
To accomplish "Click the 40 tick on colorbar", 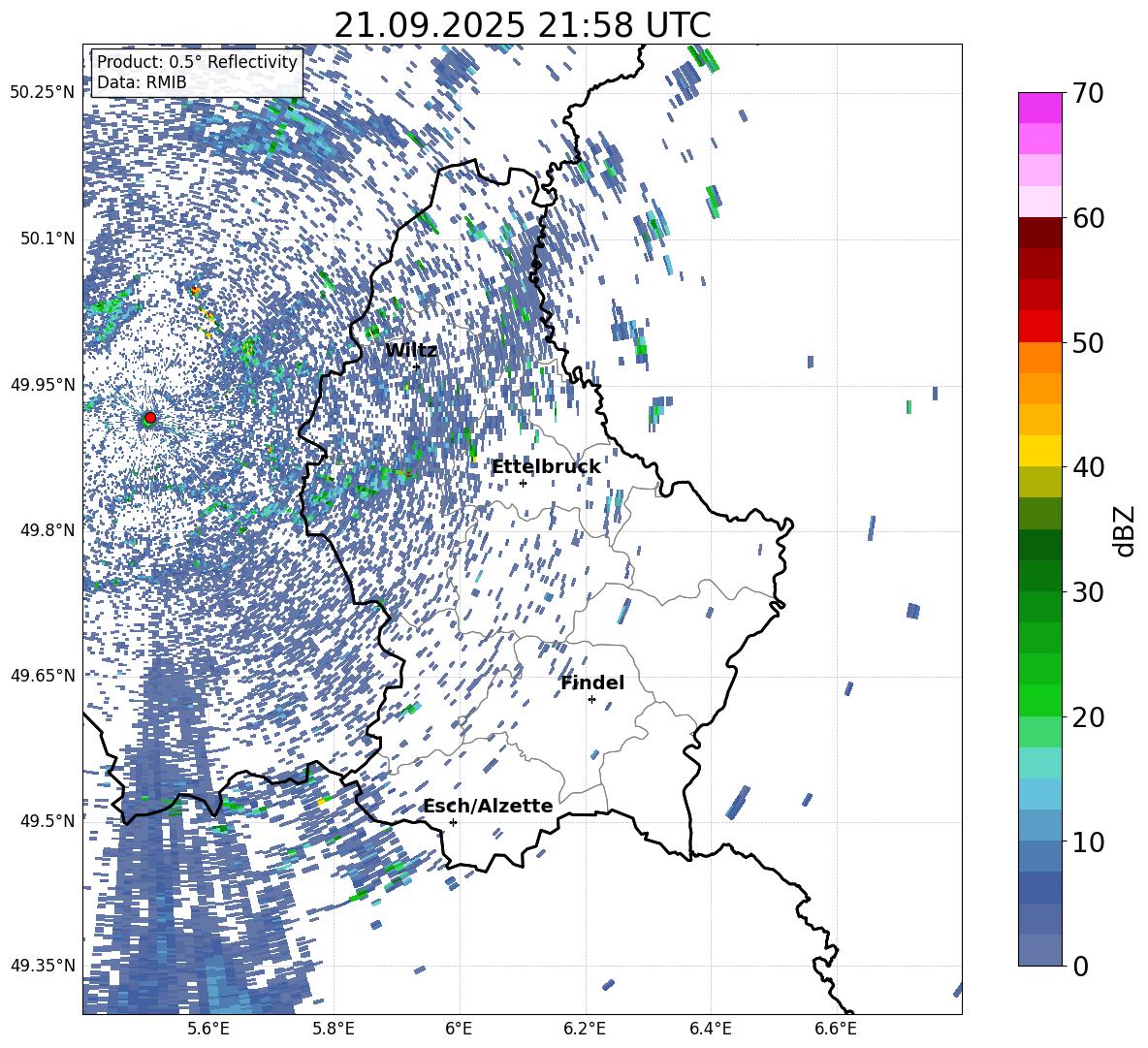I will click(x=1089, y=467).
